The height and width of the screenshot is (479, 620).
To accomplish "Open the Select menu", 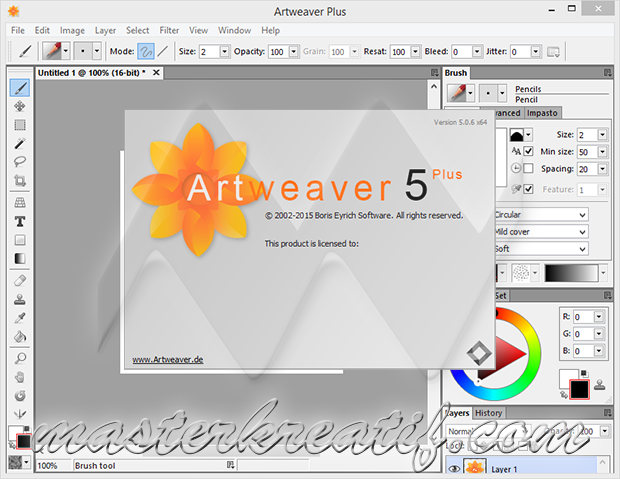I will [138, 30].
